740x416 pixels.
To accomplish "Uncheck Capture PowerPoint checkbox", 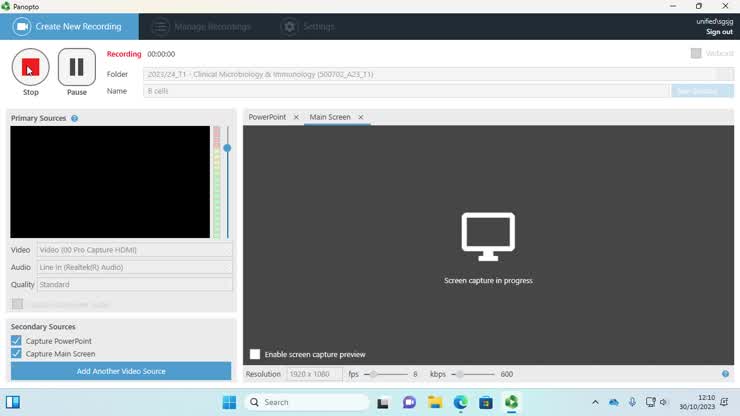I will pyautogui.click(x=16, y=340).
